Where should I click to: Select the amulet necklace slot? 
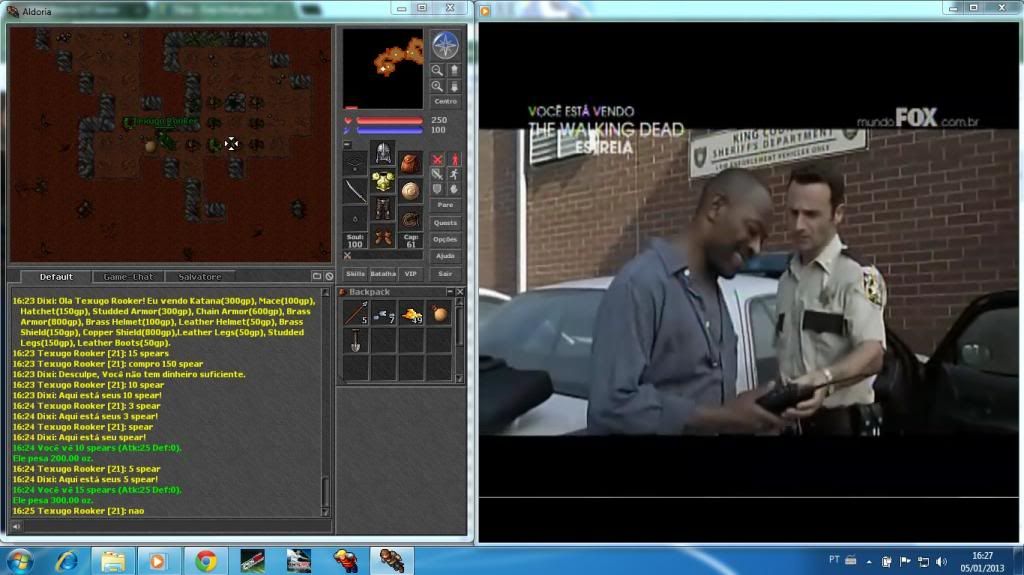(355, 163)
